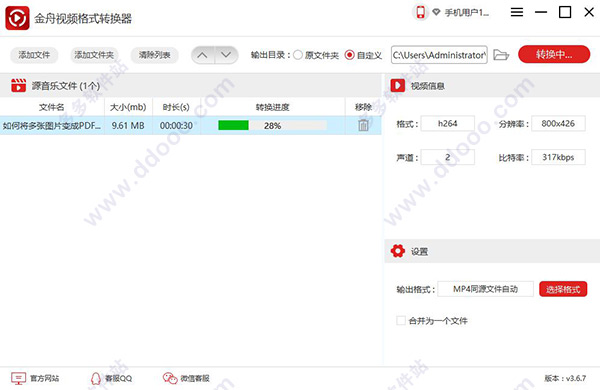Viewport: 600px width, 390px height.
Task: Select file row 如何将多张图片变成PDF...
Action: click(191, 126)
